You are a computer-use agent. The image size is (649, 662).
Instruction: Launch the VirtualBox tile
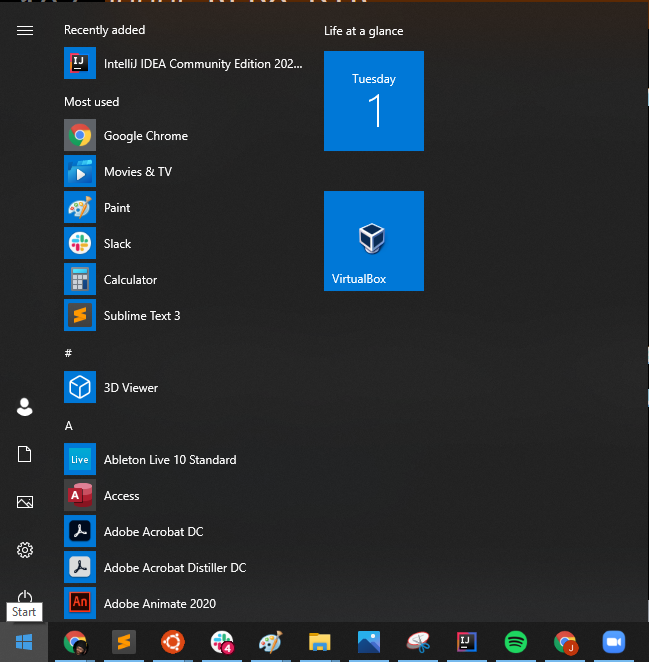pos(374,241)
